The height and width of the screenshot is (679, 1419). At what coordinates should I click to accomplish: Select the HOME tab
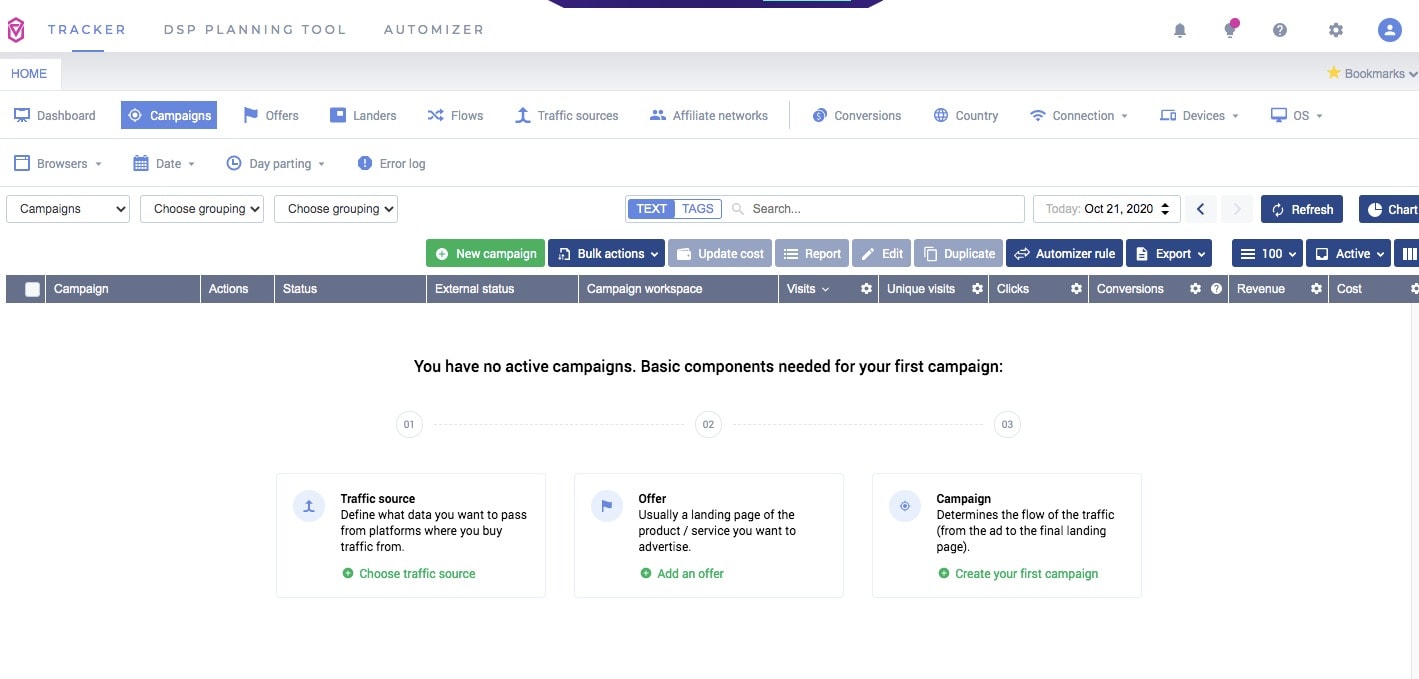[30, 73]
